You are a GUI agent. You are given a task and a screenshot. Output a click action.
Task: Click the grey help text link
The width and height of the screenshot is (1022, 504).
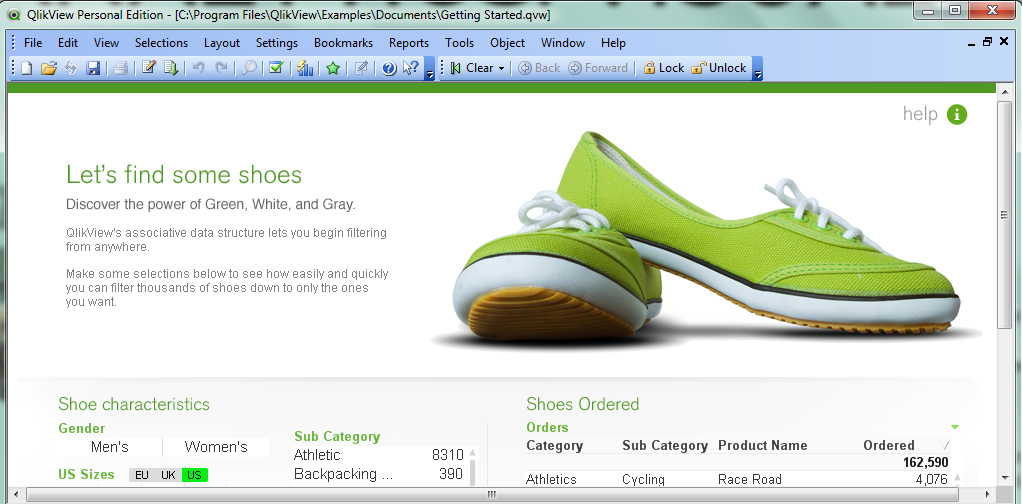point(920,114)
